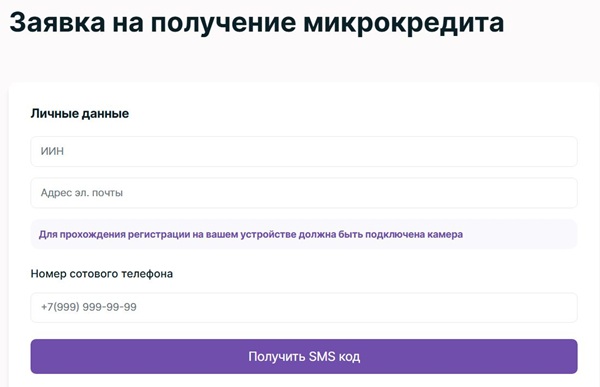This screenshot has height=387, width=600.
Task: Click the ИИН input field
Action: click(304, 152)
